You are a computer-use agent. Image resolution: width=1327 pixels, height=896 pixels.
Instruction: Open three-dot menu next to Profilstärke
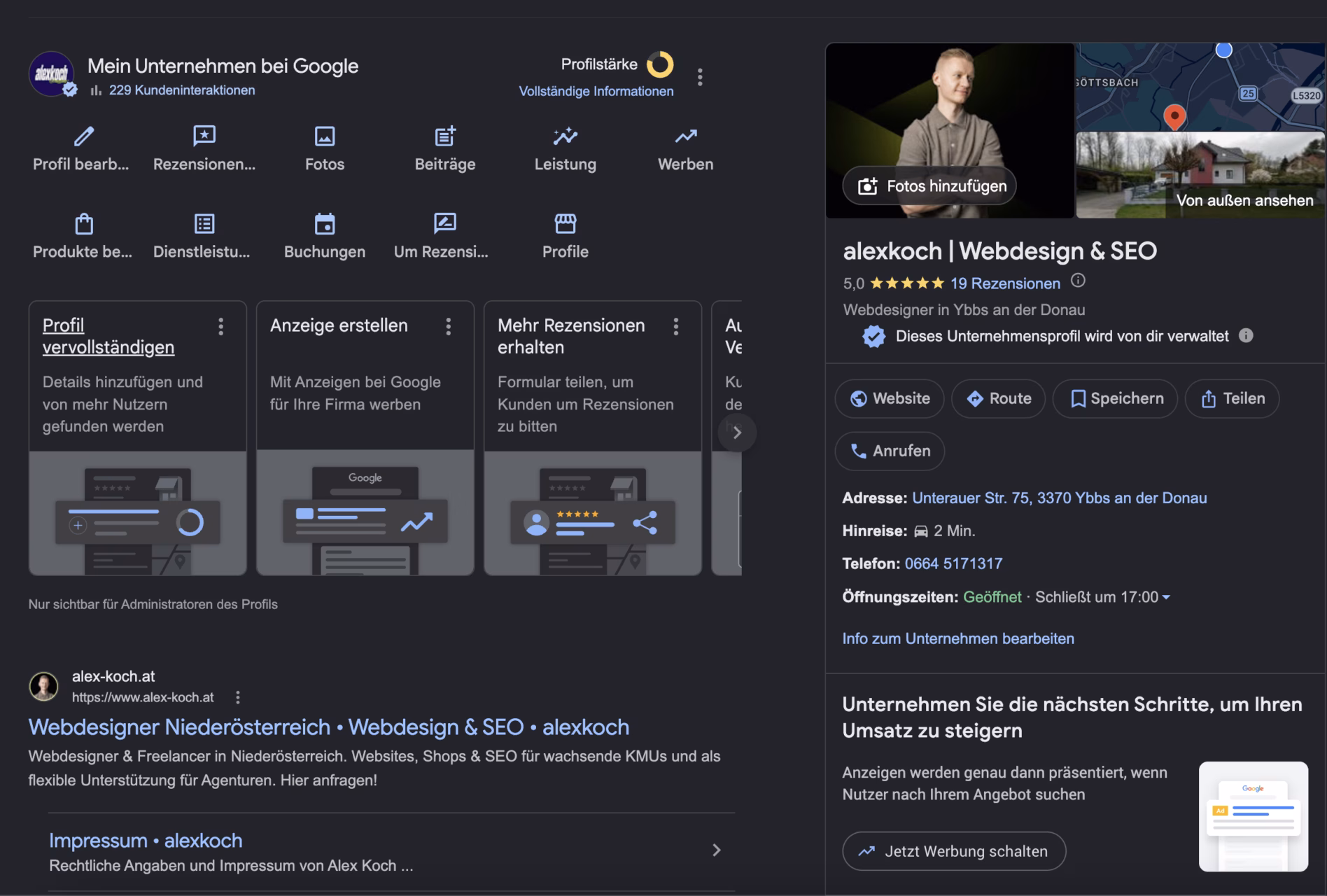[x=700, y=77]
